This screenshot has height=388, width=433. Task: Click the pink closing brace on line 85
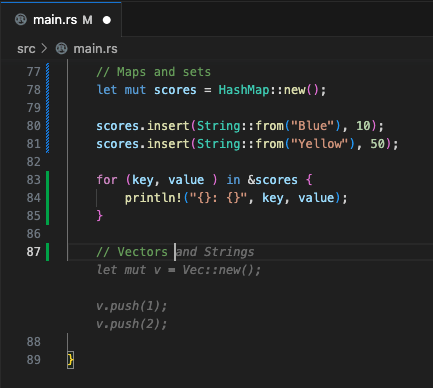coord(100,216)
